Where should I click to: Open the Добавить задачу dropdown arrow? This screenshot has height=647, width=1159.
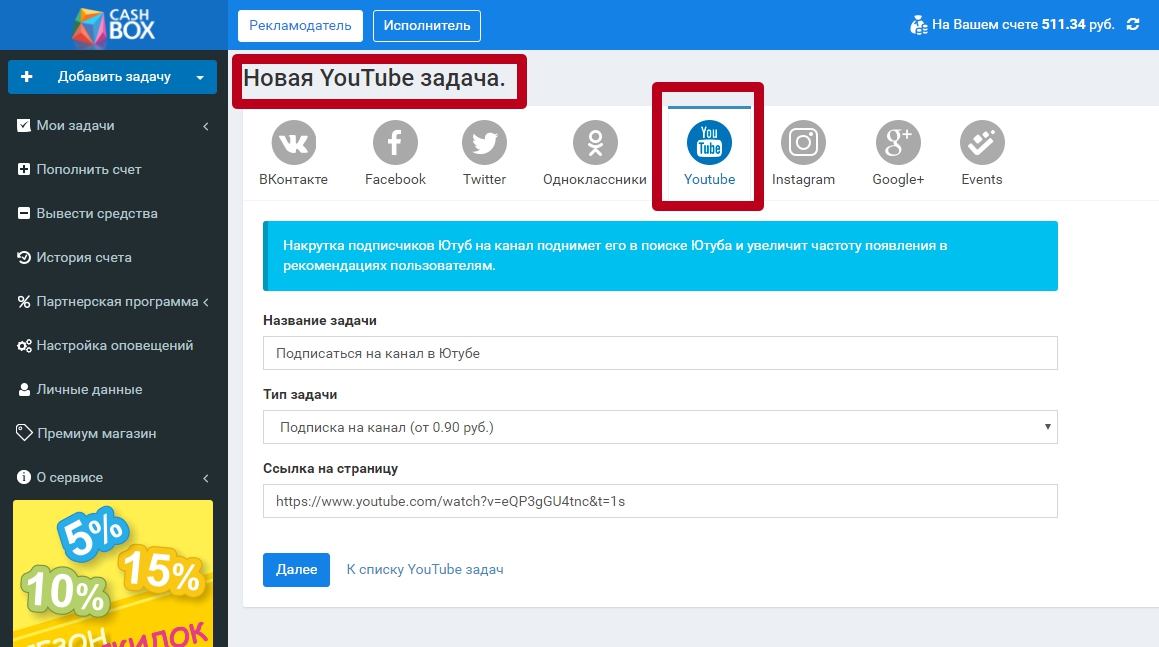[200, 78]
